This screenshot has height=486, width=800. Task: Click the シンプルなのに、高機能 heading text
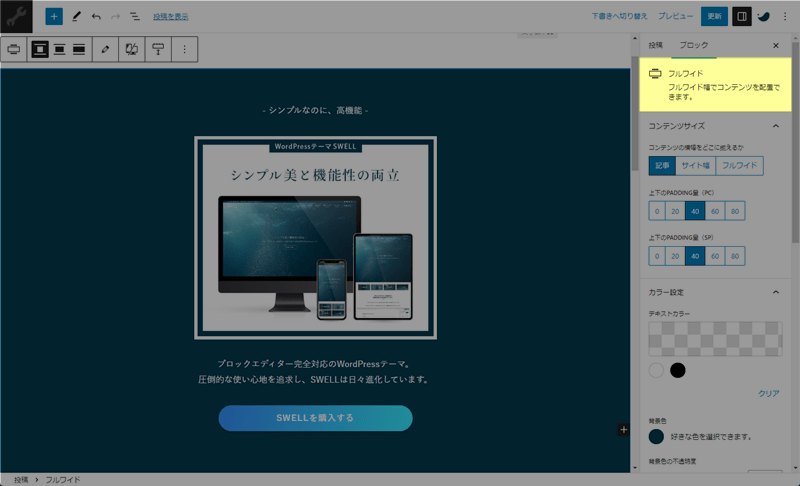point(315,110)
